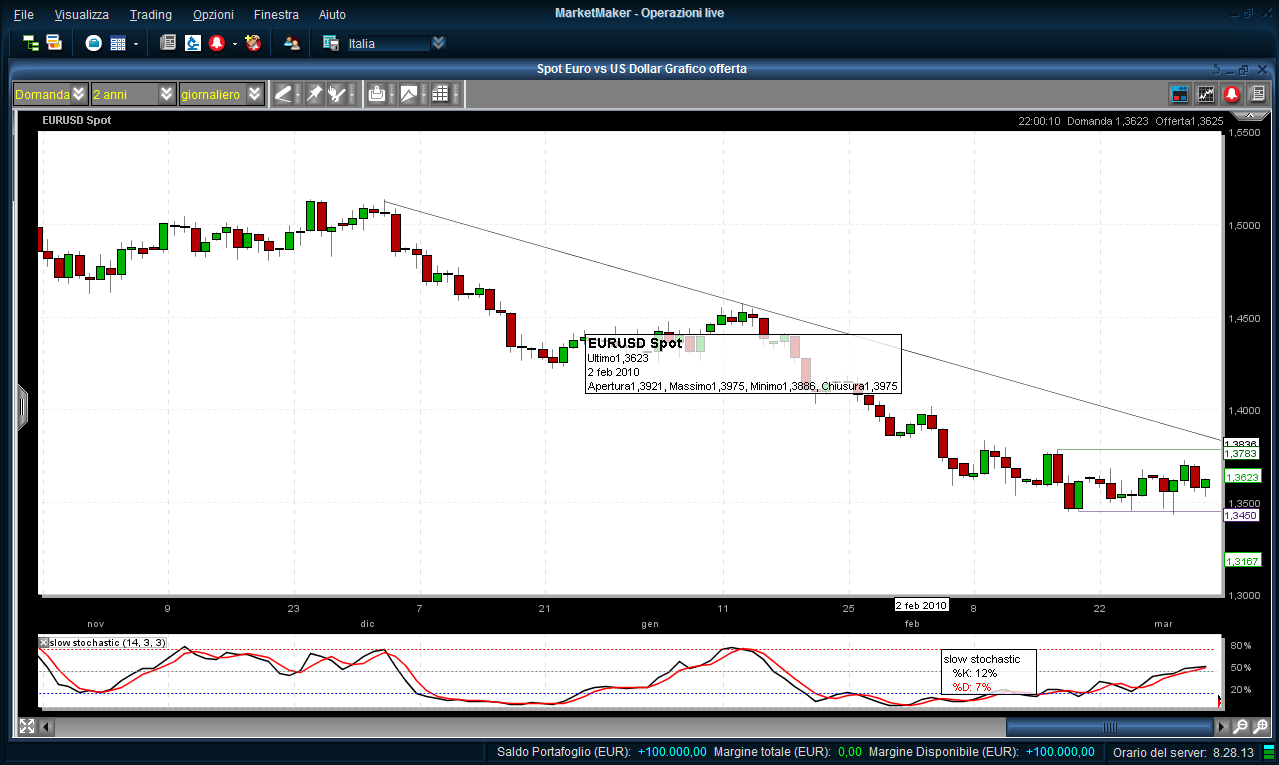Open chart window icon at toolbar right
Viewport: 1279px width, 765px height.
coord(1180,94)
